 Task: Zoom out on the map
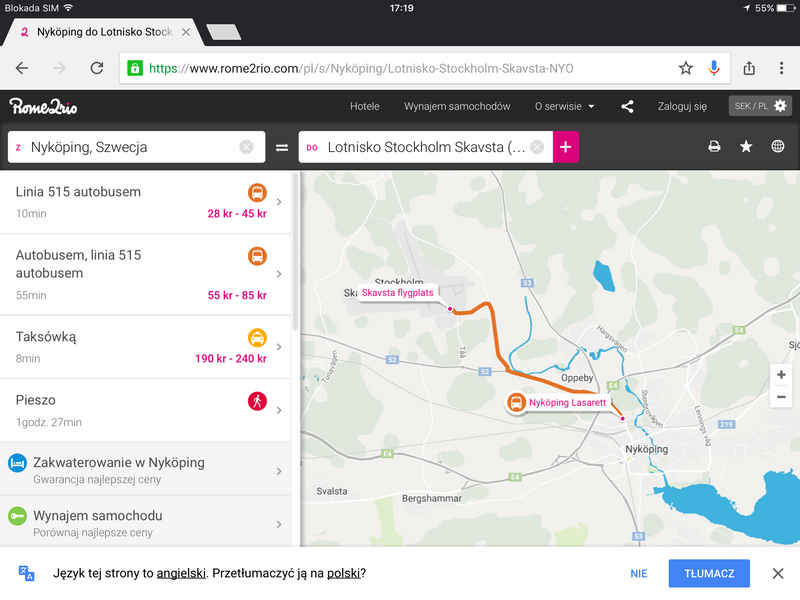pyautogui.click(x=781, y=397)
